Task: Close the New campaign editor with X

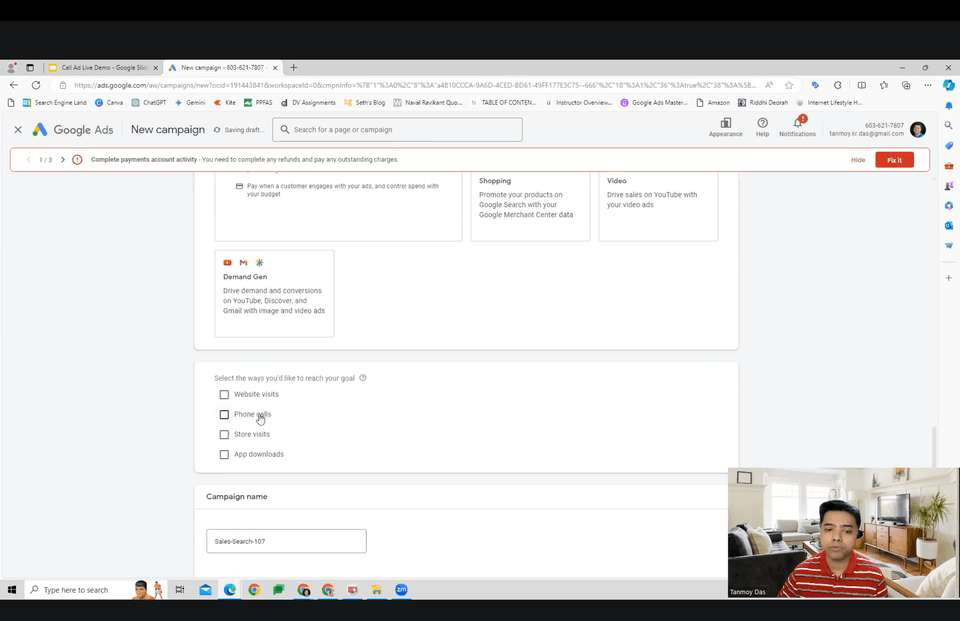Action: [x=18, y=130]
